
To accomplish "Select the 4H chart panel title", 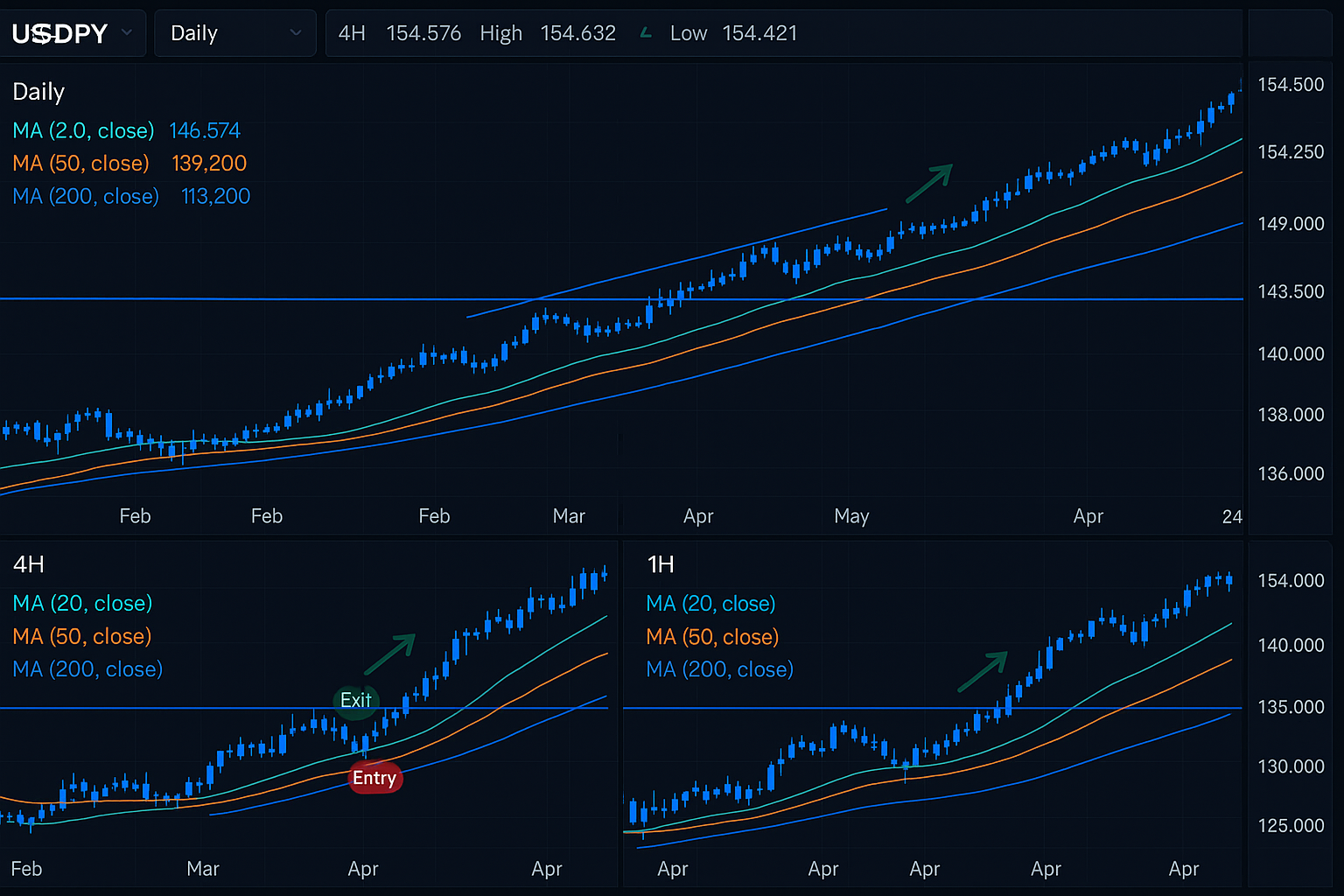I will [x=29, y=564].
